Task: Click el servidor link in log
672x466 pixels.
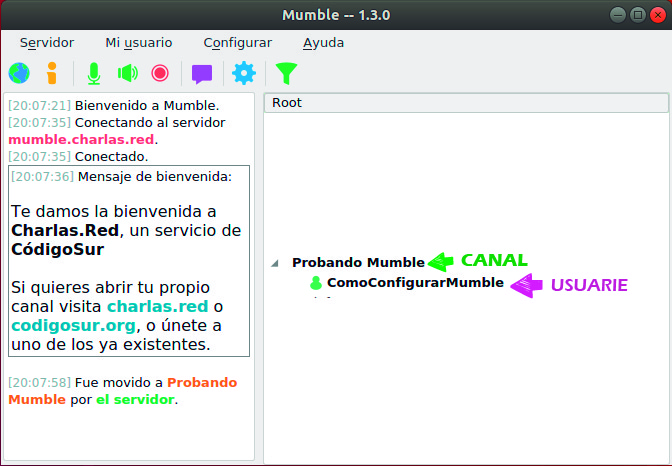Action: point(135,399)
